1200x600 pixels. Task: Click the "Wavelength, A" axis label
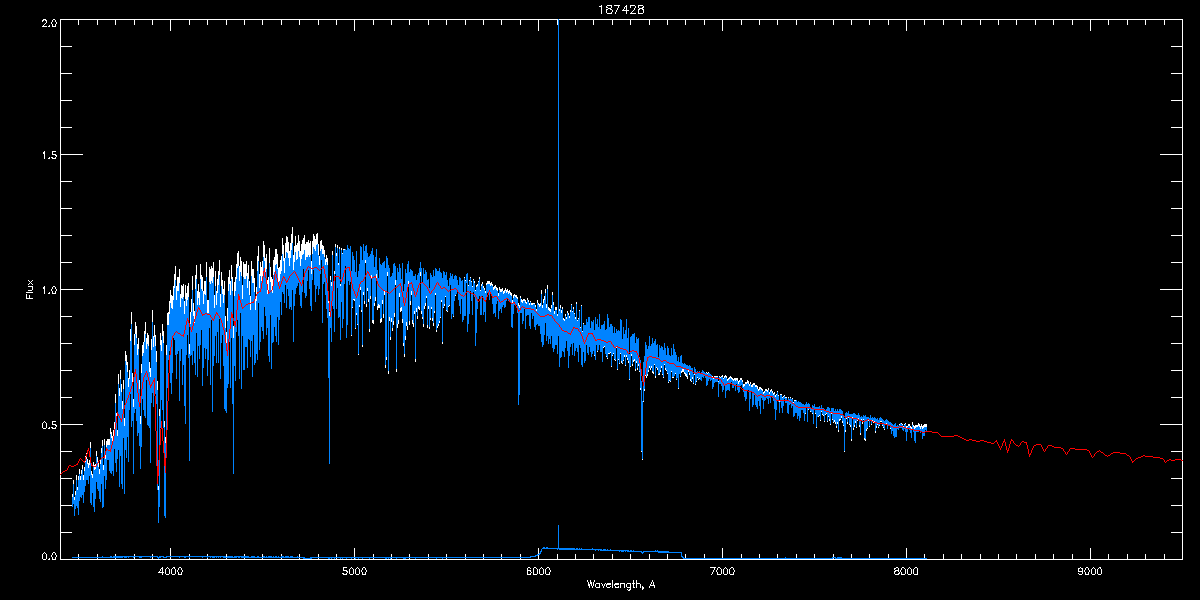(x=621, y=584)
